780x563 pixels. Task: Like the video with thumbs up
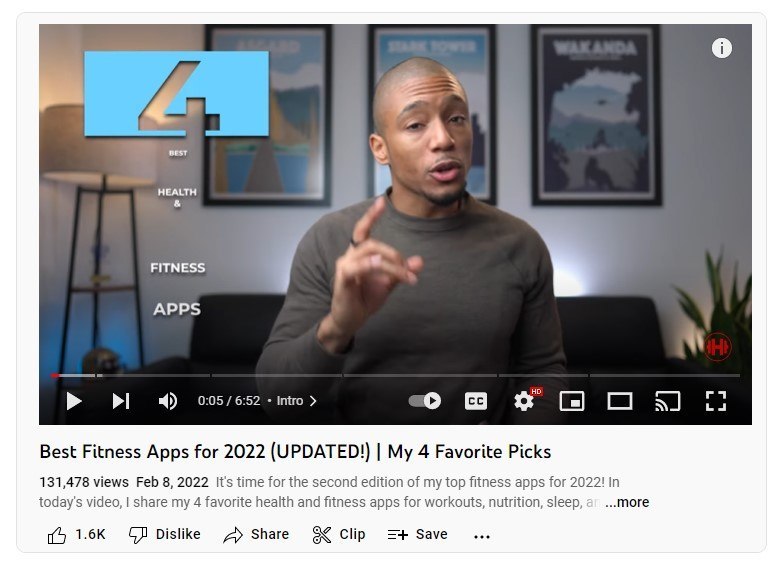click(x=76, y=535)
